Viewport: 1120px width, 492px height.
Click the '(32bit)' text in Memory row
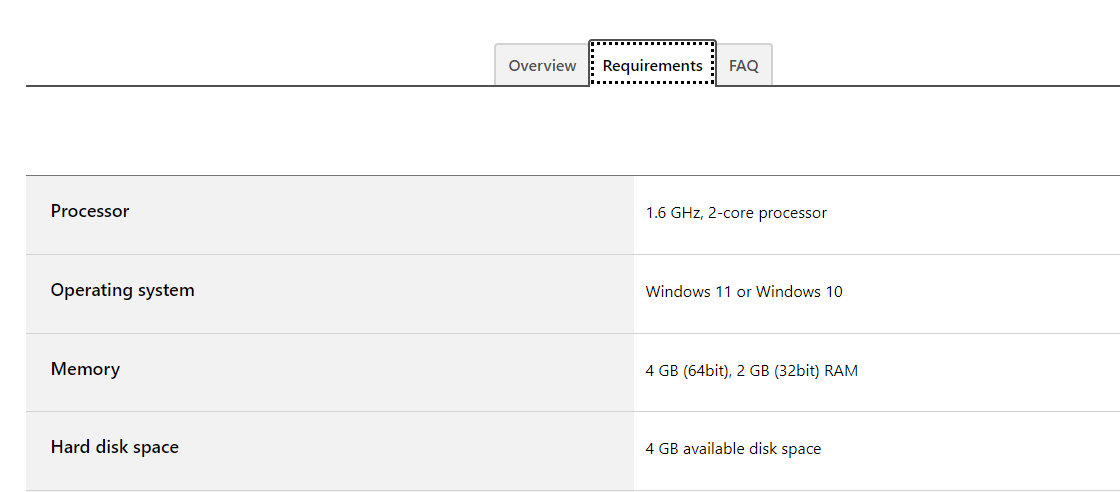pyautogui.click(x=793, y=371)
